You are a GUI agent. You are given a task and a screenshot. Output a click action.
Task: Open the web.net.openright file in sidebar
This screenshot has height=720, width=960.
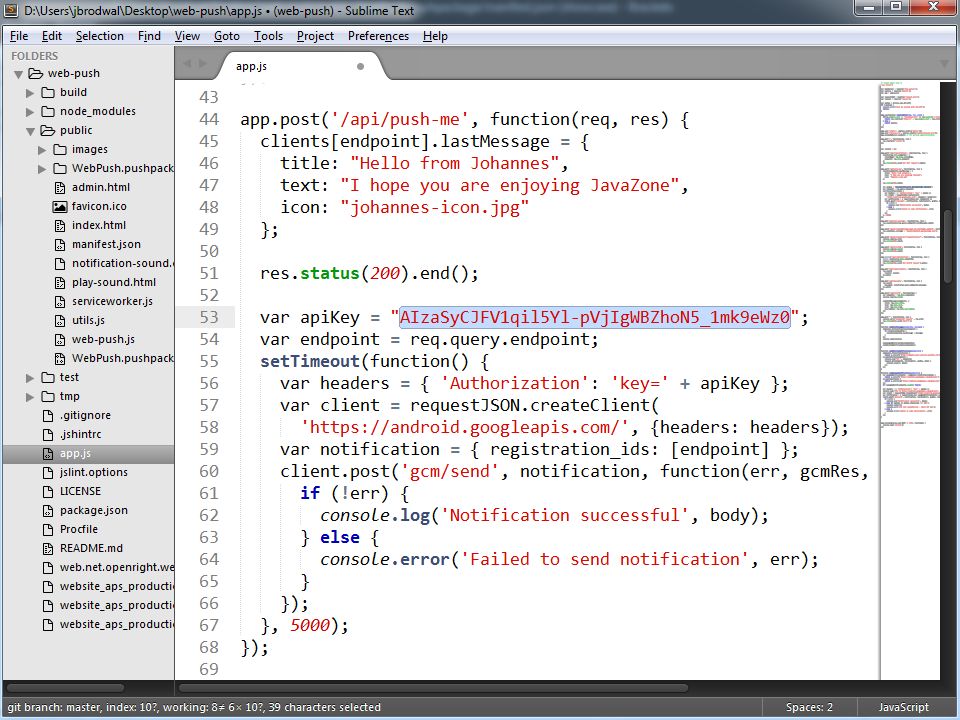(116, 567)
